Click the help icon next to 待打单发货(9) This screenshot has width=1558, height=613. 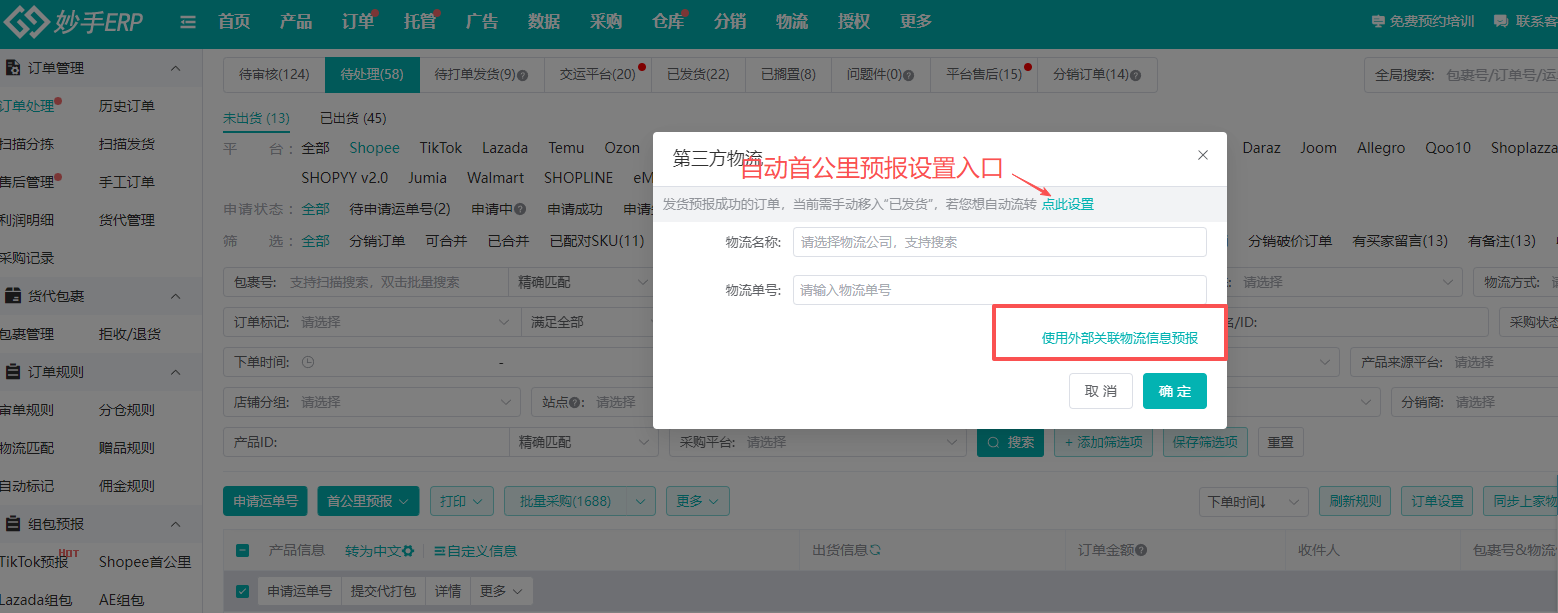pos(522,75)
